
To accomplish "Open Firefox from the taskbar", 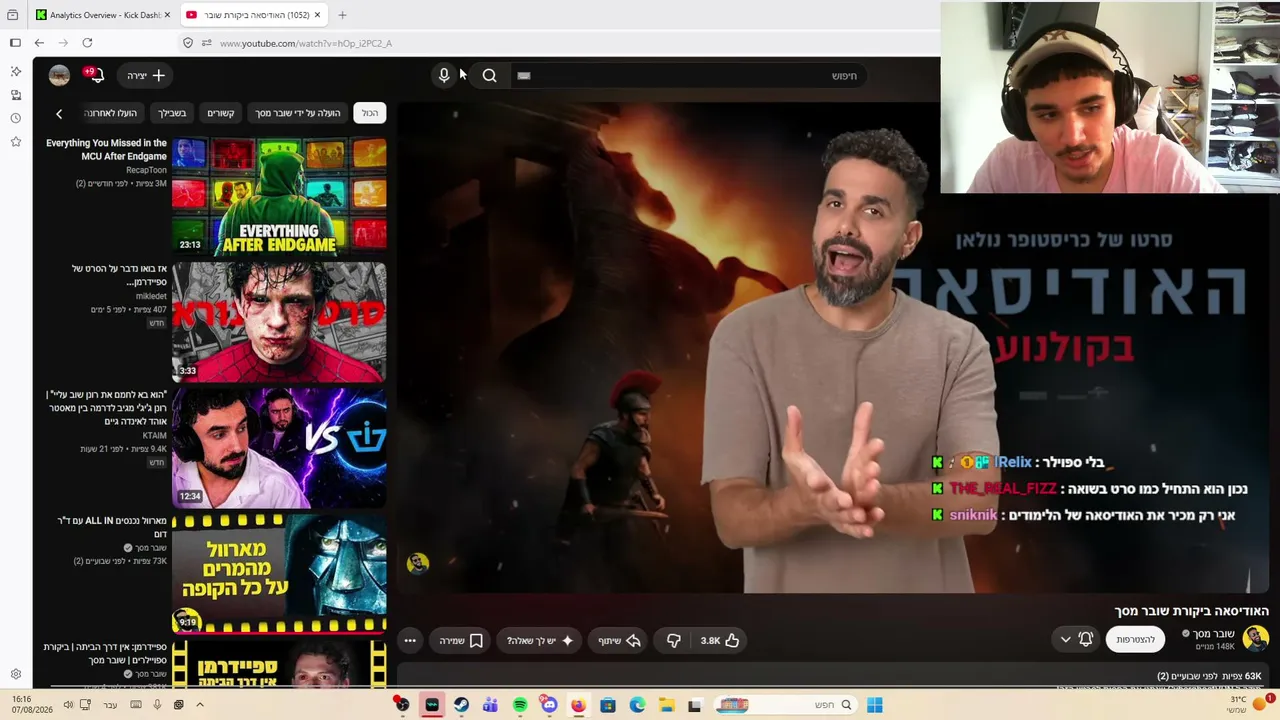I will click(x=578, y=705).
